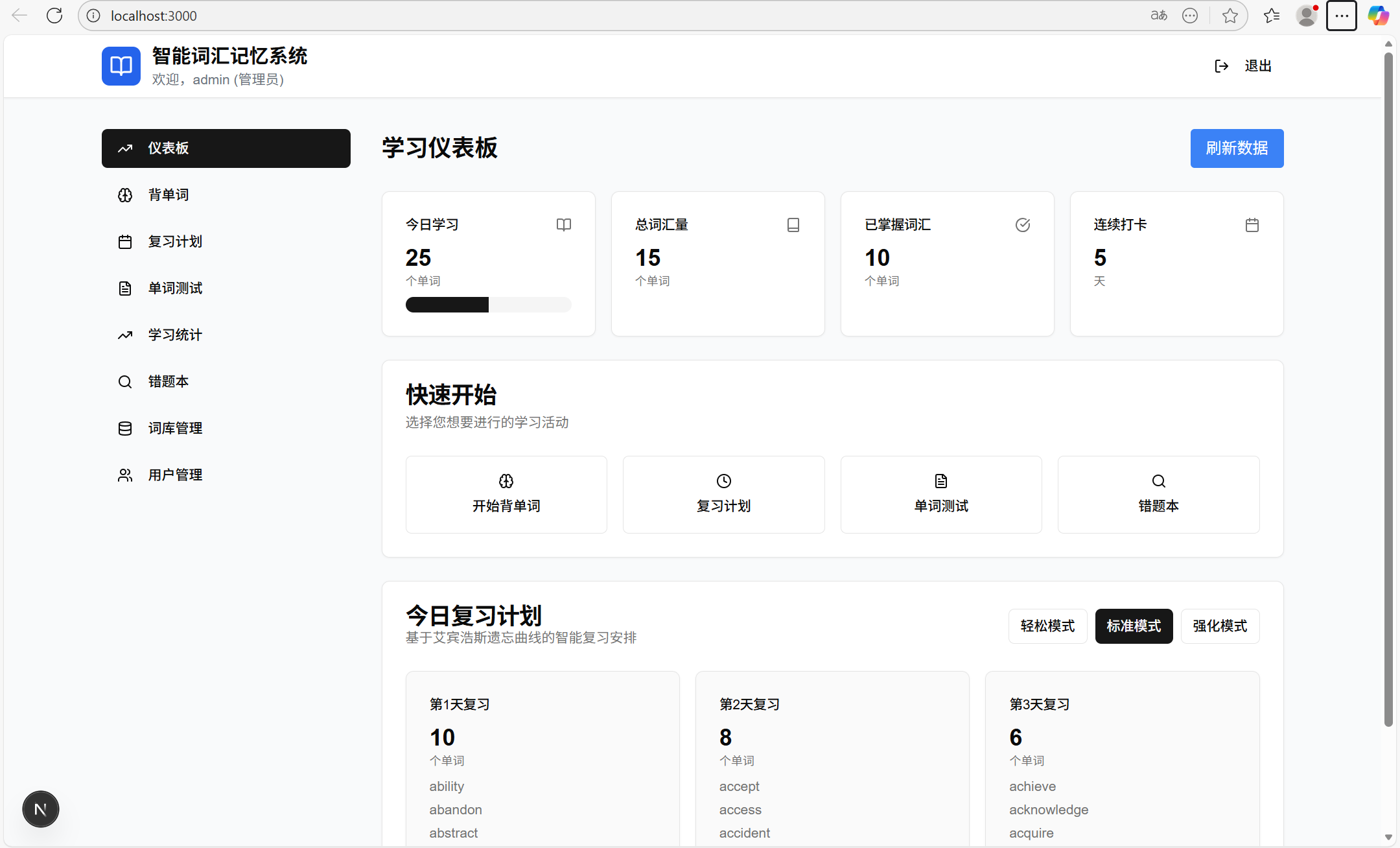Screen dimensions: 1400x848
Task: Click the logout arrow icon near 退出
Action: pyautogui.click(x=1221, y=65)
